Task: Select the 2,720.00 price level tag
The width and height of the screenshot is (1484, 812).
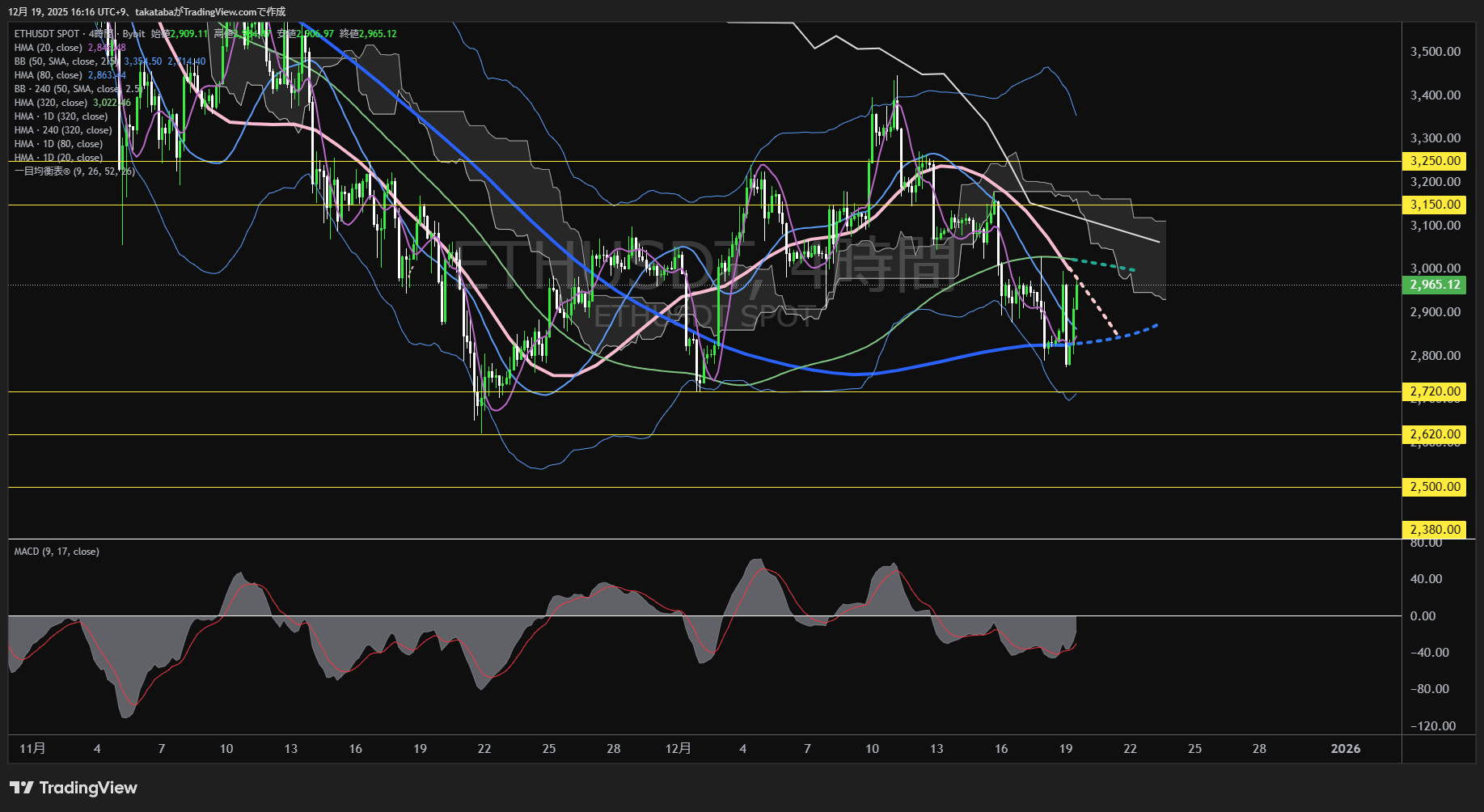Action: [x=1435, y=391]
